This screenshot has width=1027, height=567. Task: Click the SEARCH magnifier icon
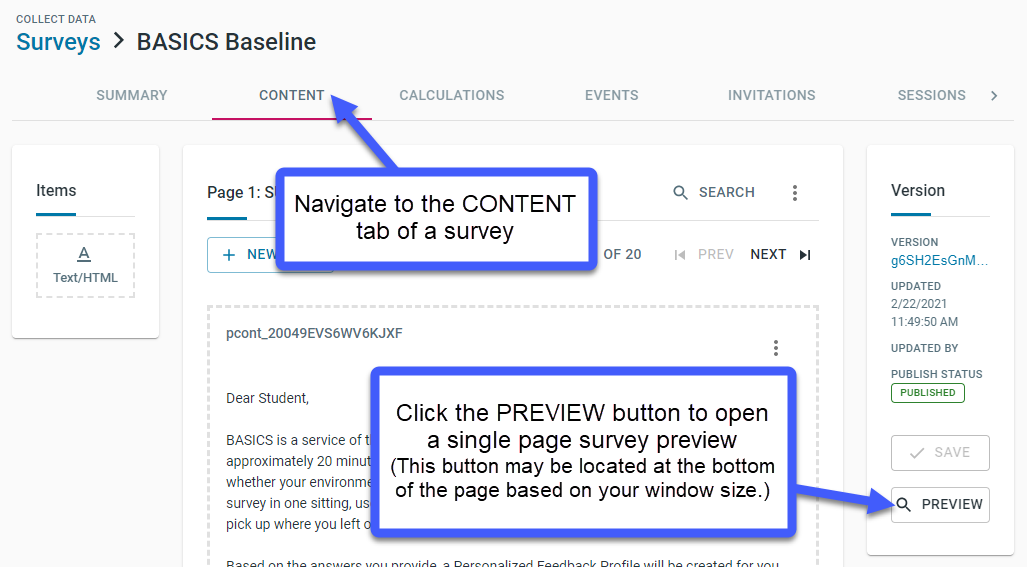click(x=681, y=192)
